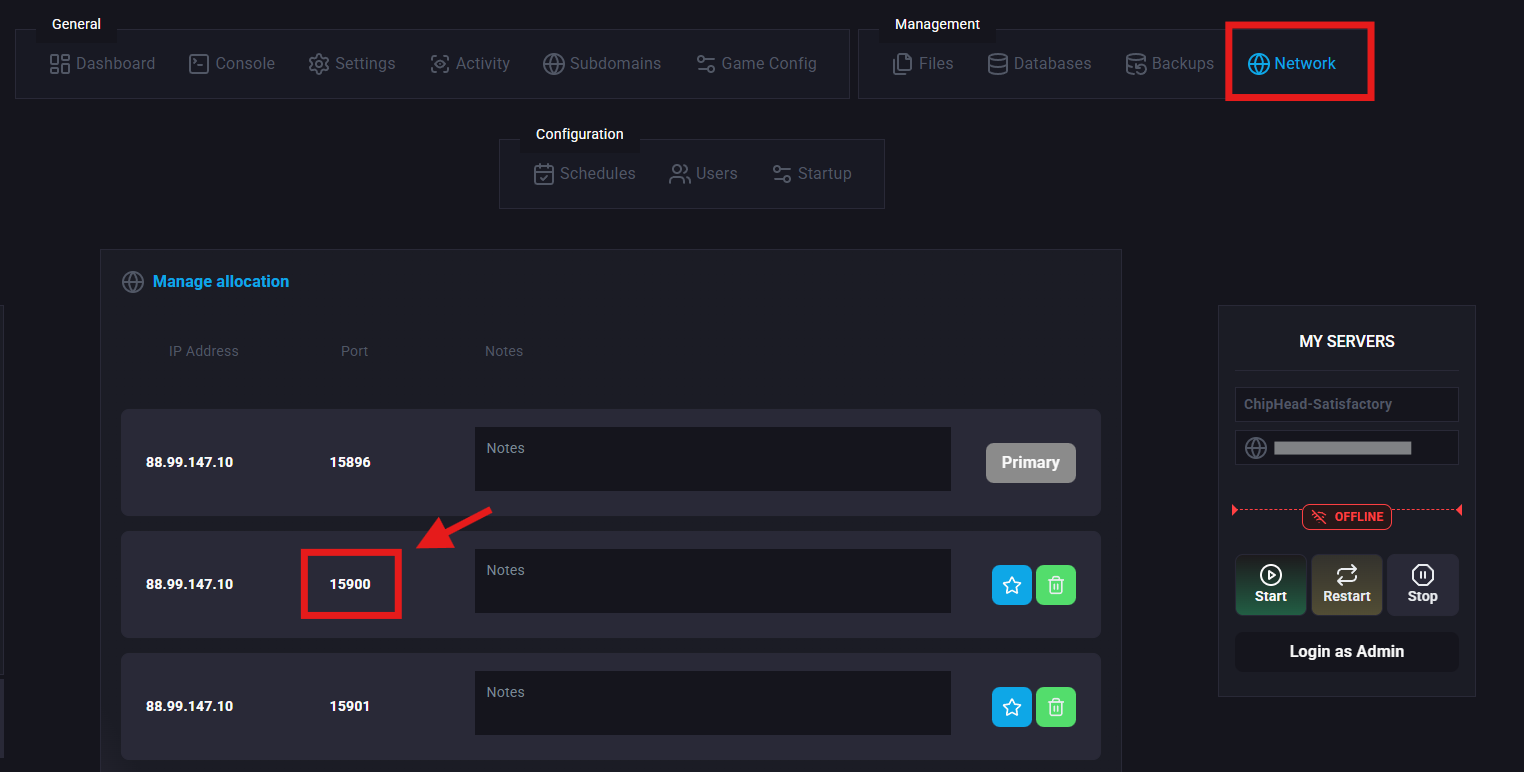This screenshot has height=772, width=1524.
Task: Start the server
Action: click(x=1271, y=585)
